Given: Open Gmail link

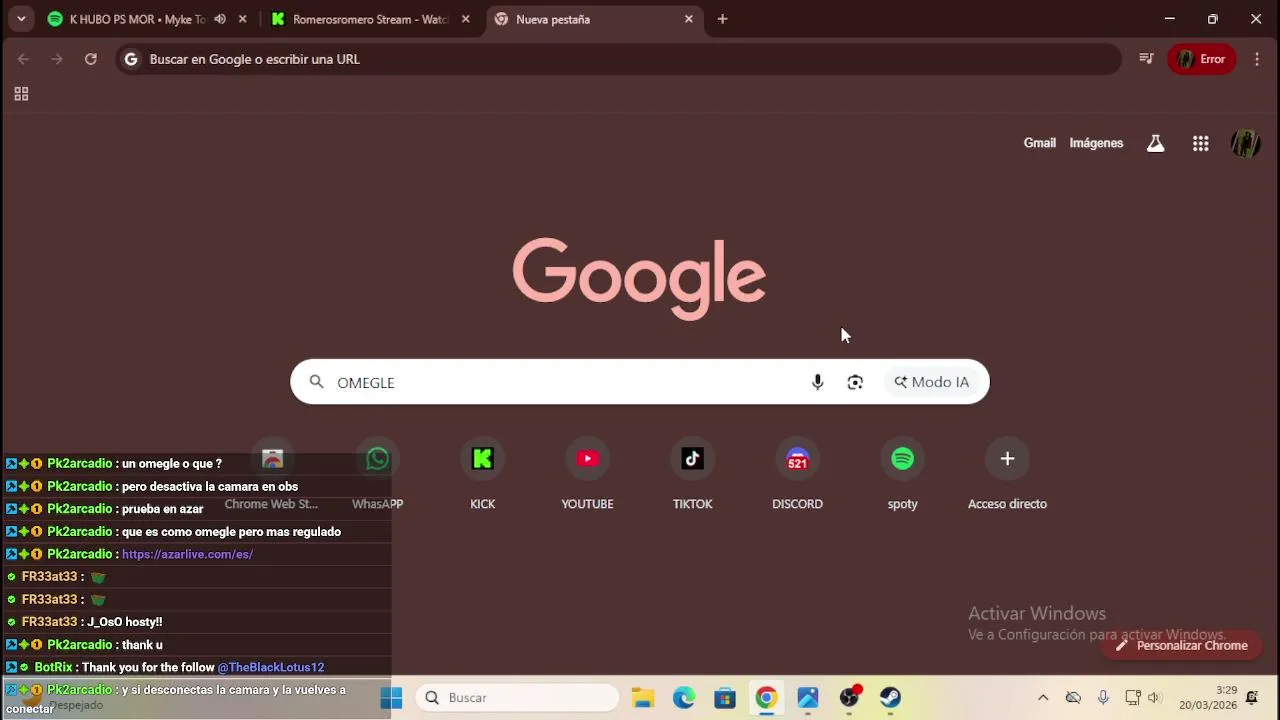Looking at the screenshot, I should (x=1039, y=143).
